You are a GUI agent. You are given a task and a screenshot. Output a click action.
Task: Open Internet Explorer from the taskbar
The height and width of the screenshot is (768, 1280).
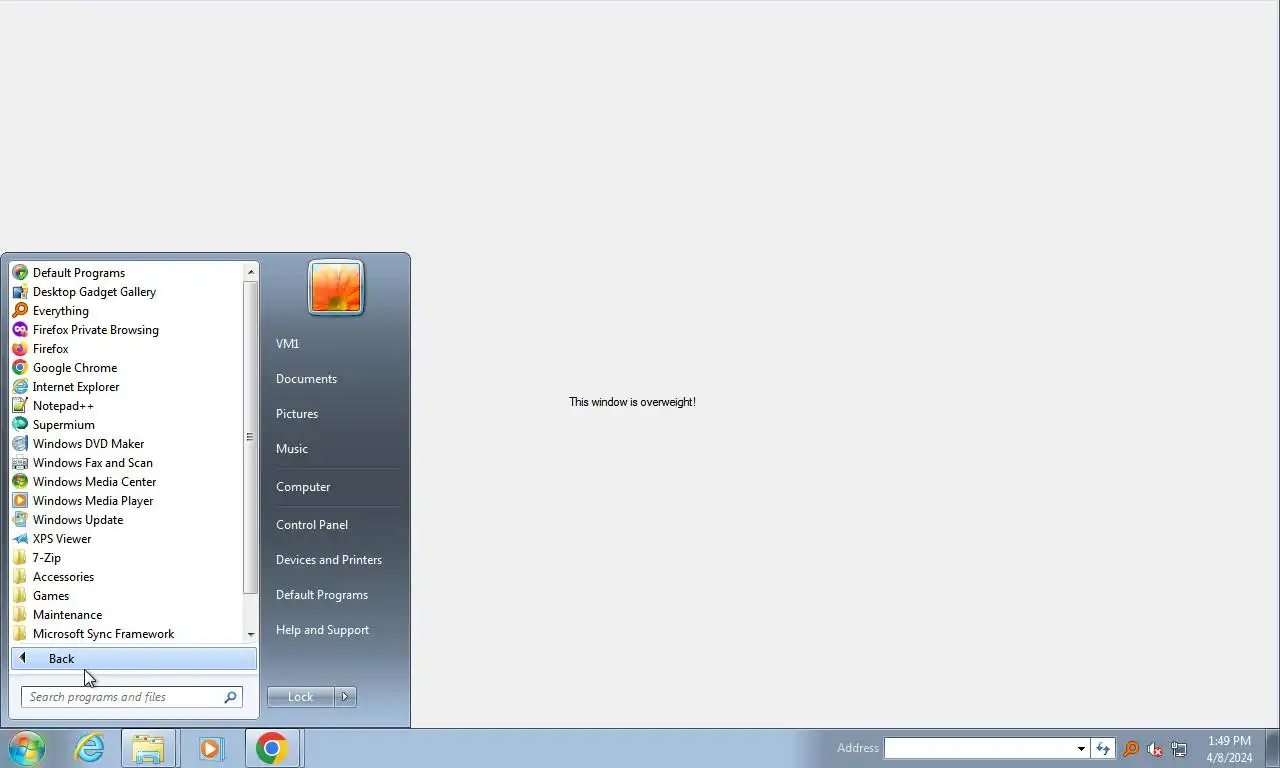pos(89,748)
